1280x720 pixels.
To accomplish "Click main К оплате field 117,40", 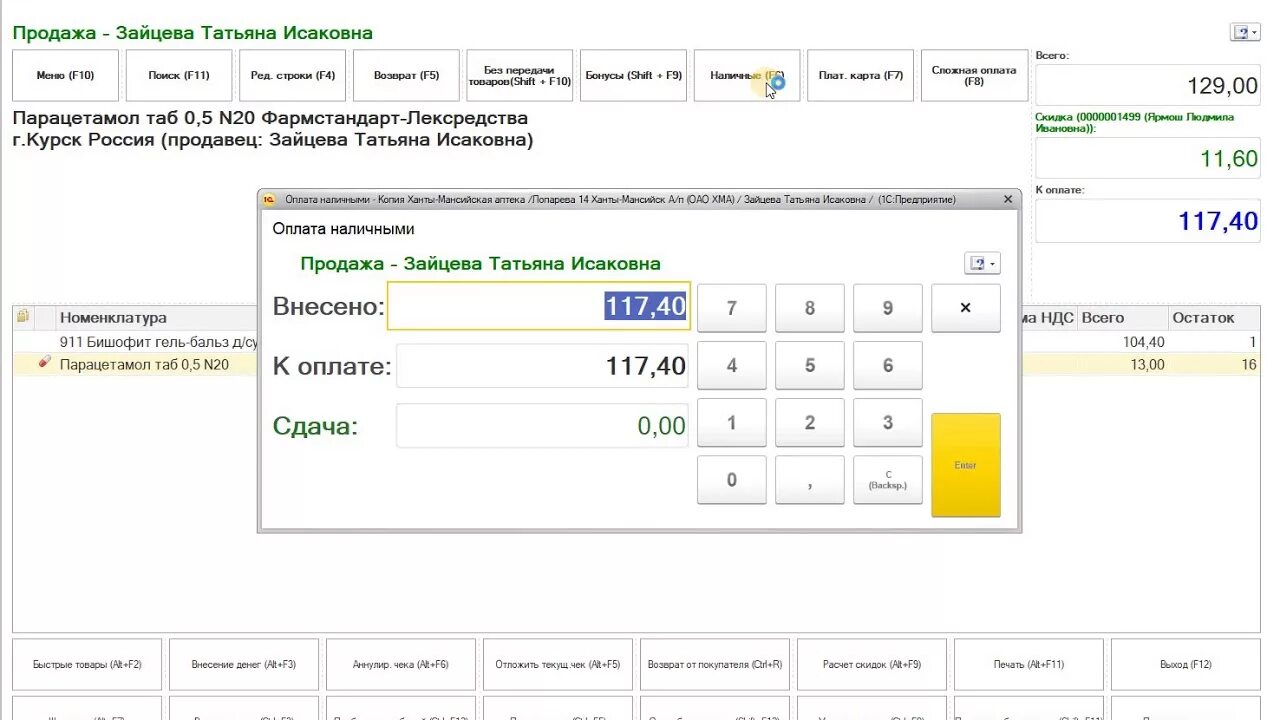I will (1147, 220).
